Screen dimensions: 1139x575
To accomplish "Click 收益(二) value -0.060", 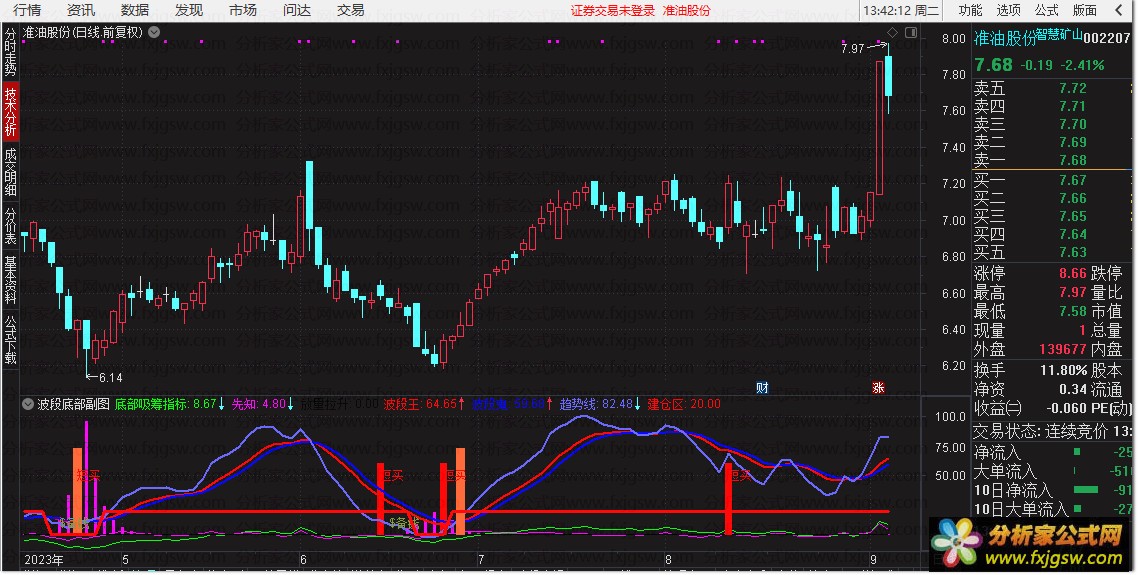I will click(x=1066, y=408).
